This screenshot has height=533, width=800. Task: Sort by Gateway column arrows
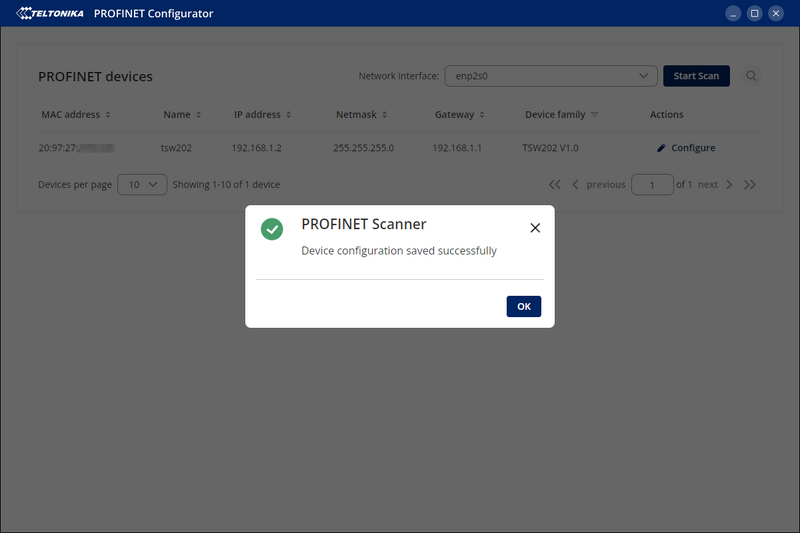point(482,115)
